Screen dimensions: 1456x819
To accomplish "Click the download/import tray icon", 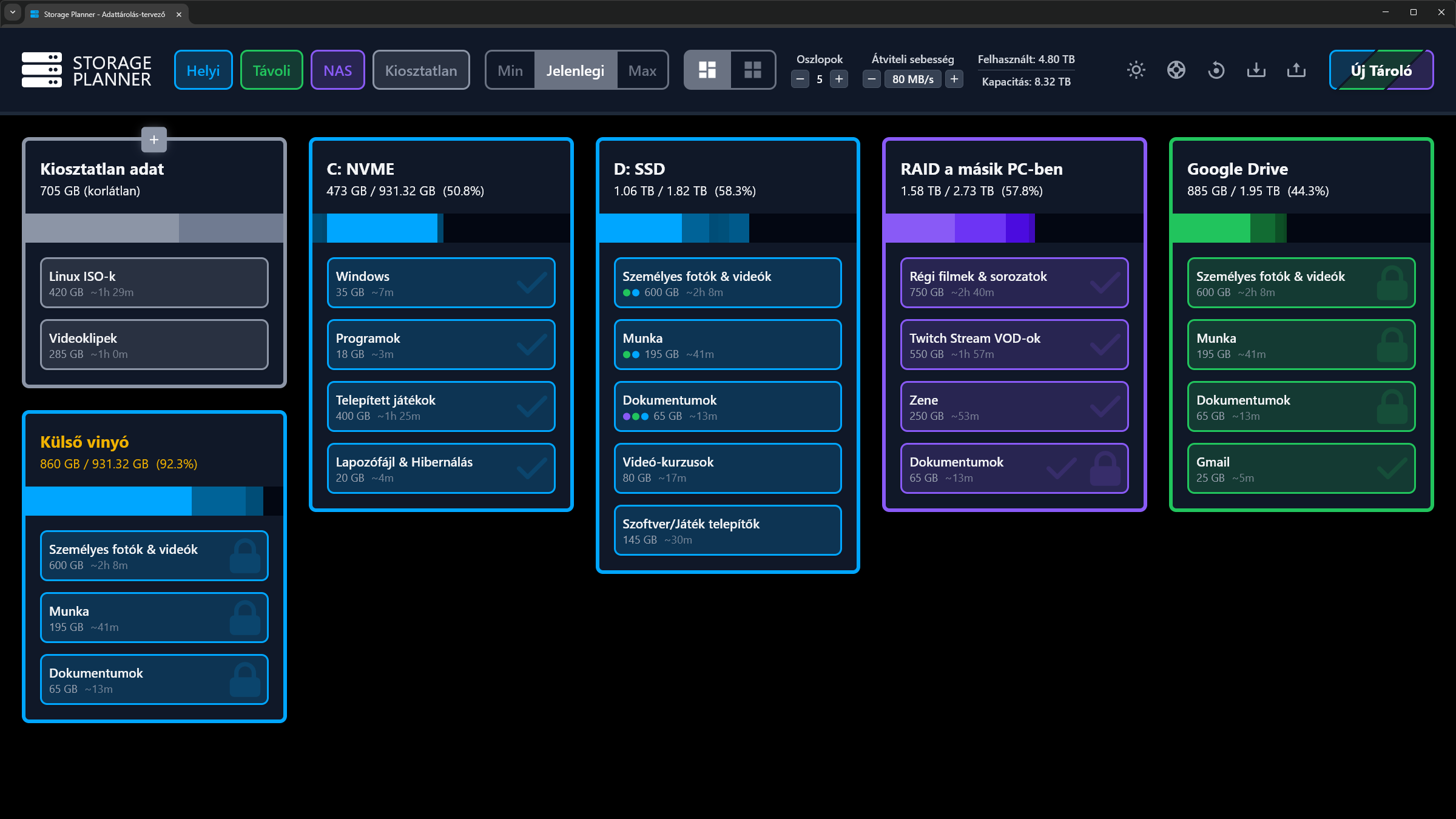I will tap(1256, 70).
